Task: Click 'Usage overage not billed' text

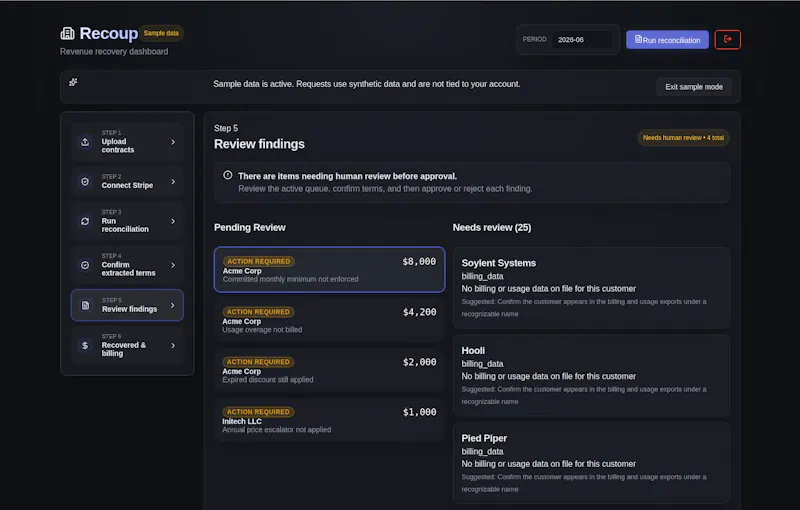Action: (262, 329)
